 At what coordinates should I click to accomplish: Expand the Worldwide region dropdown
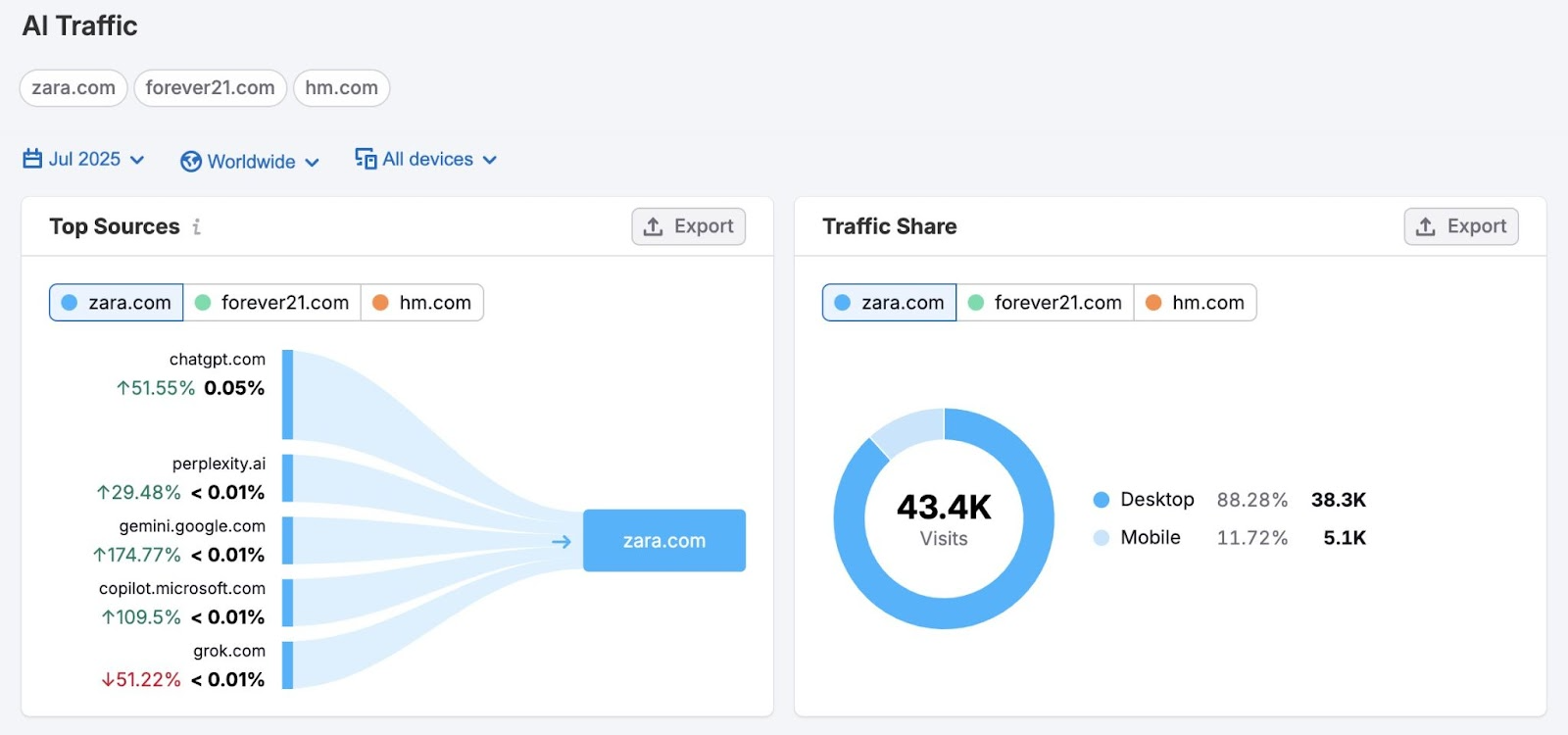point(251,162)
